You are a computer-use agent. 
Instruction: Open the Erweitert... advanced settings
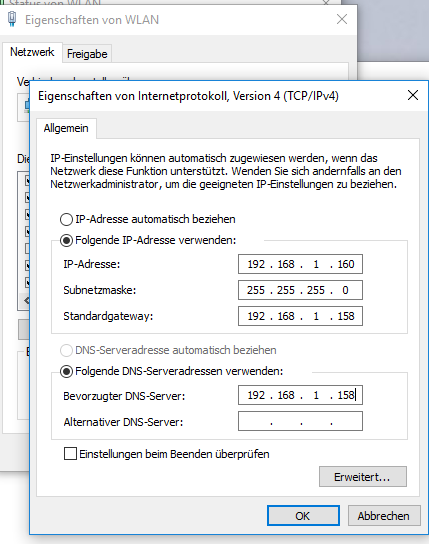click(x=363, y=477)
